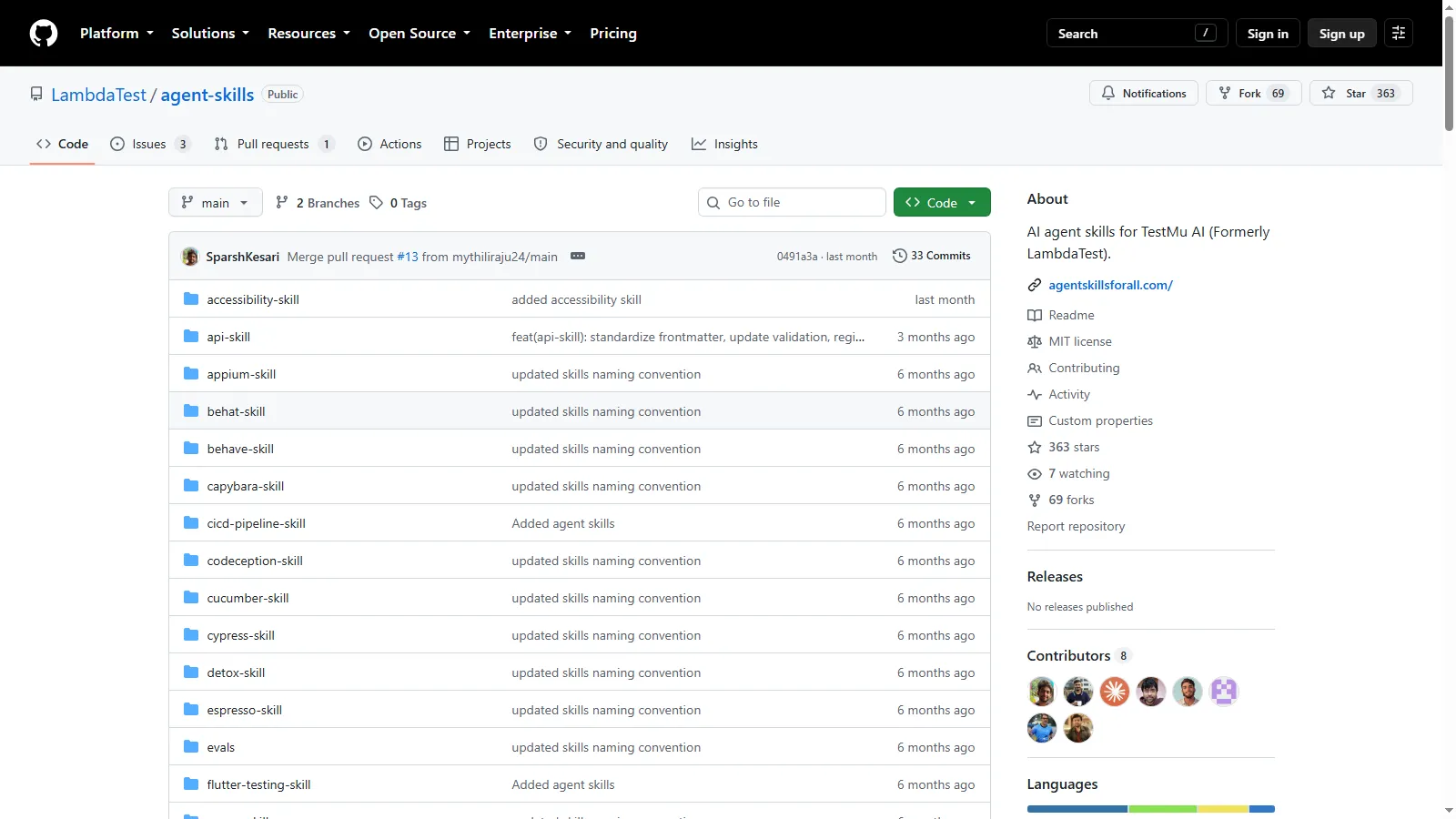Click the first contributor avatar
1456x819 pixels.
pyautogui.click(x=1042, y=692)
